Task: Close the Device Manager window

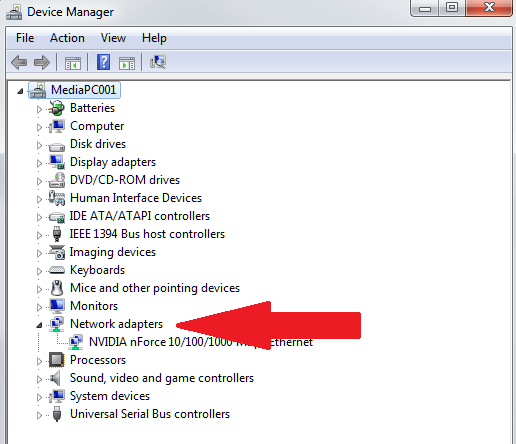Action: 489,8
